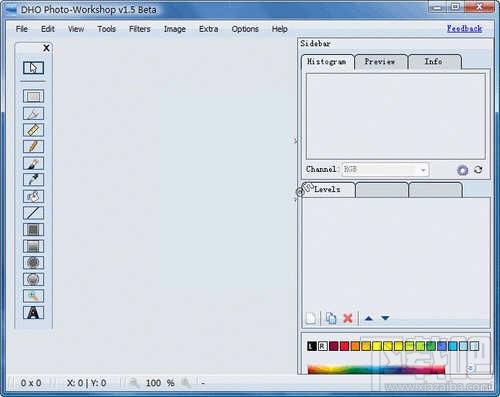Open the Edit menu

(x=48, y=29)
